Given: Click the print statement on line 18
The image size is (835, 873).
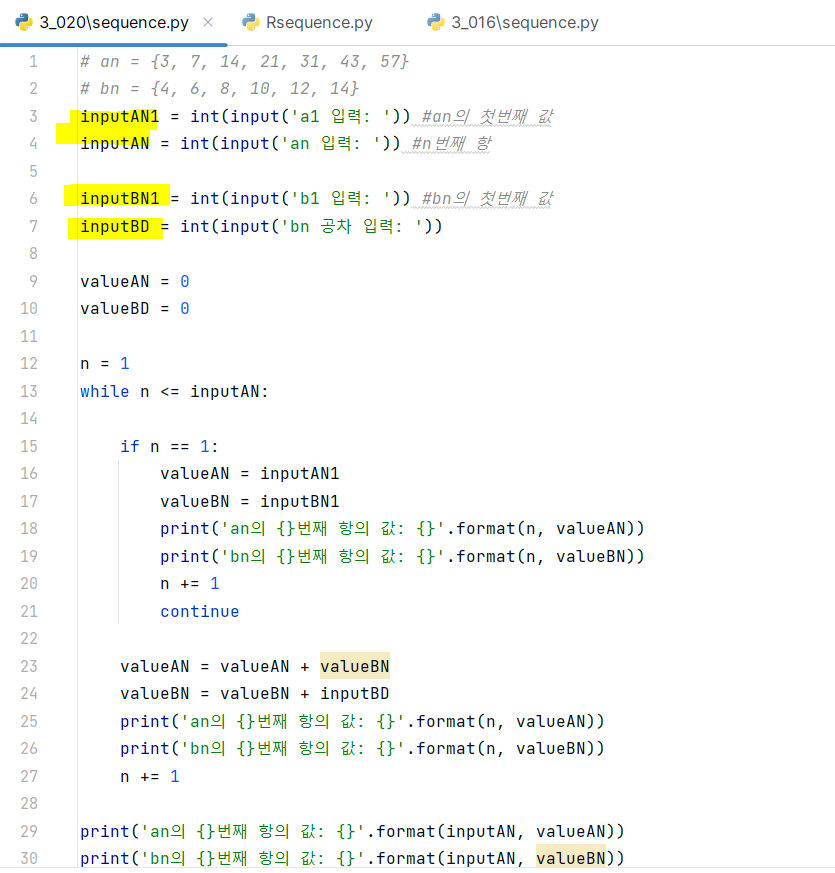Looking at the screenshot, I should click(402, 529).
